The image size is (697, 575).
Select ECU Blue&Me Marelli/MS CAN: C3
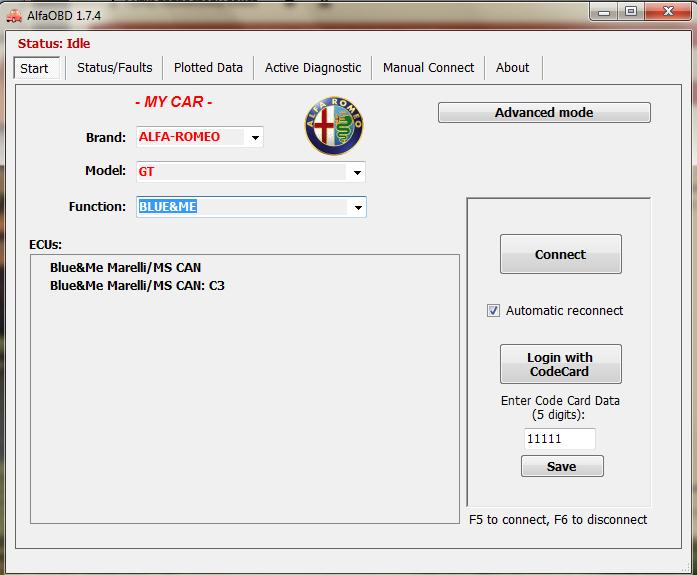pos(137,286)
